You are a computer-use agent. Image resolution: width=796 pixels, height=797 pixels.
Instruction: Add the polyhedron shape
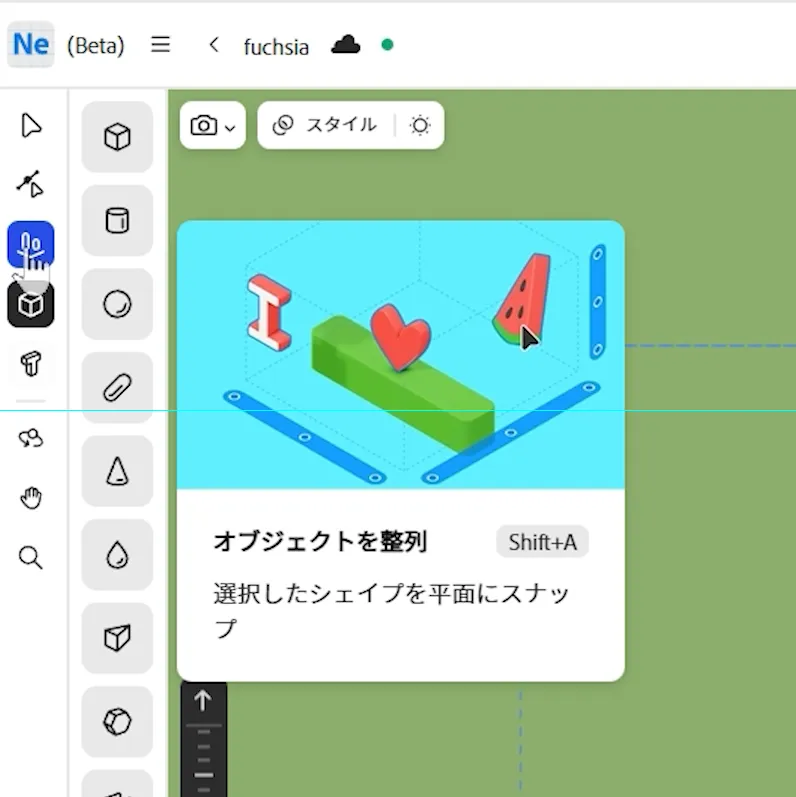coord(117,722)
